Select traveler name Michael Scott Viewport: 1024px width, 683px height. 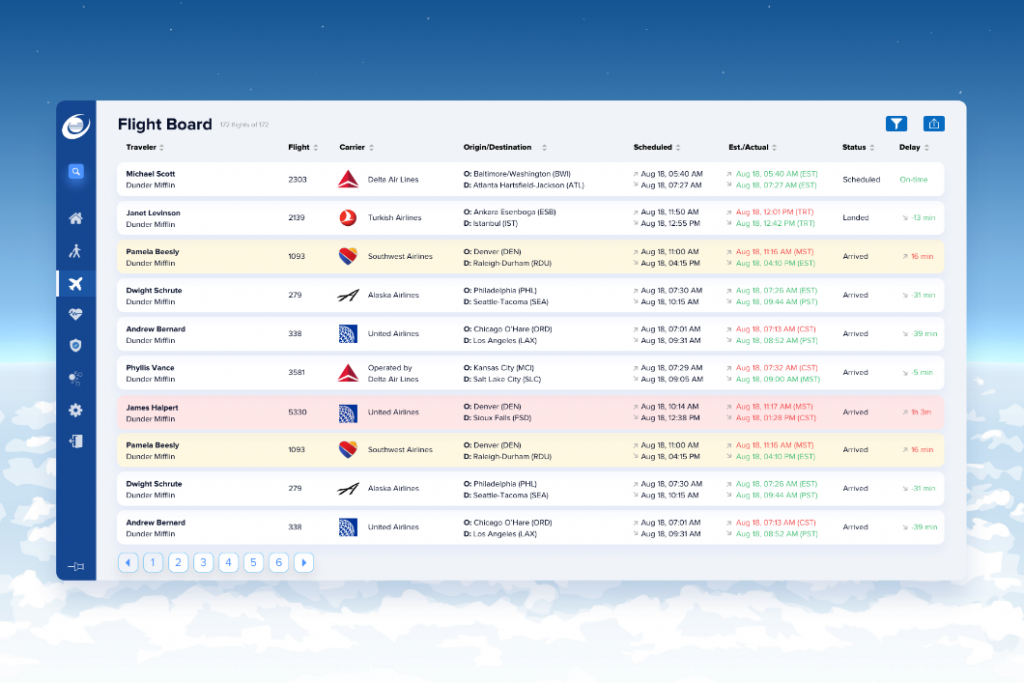click(150, 174)
